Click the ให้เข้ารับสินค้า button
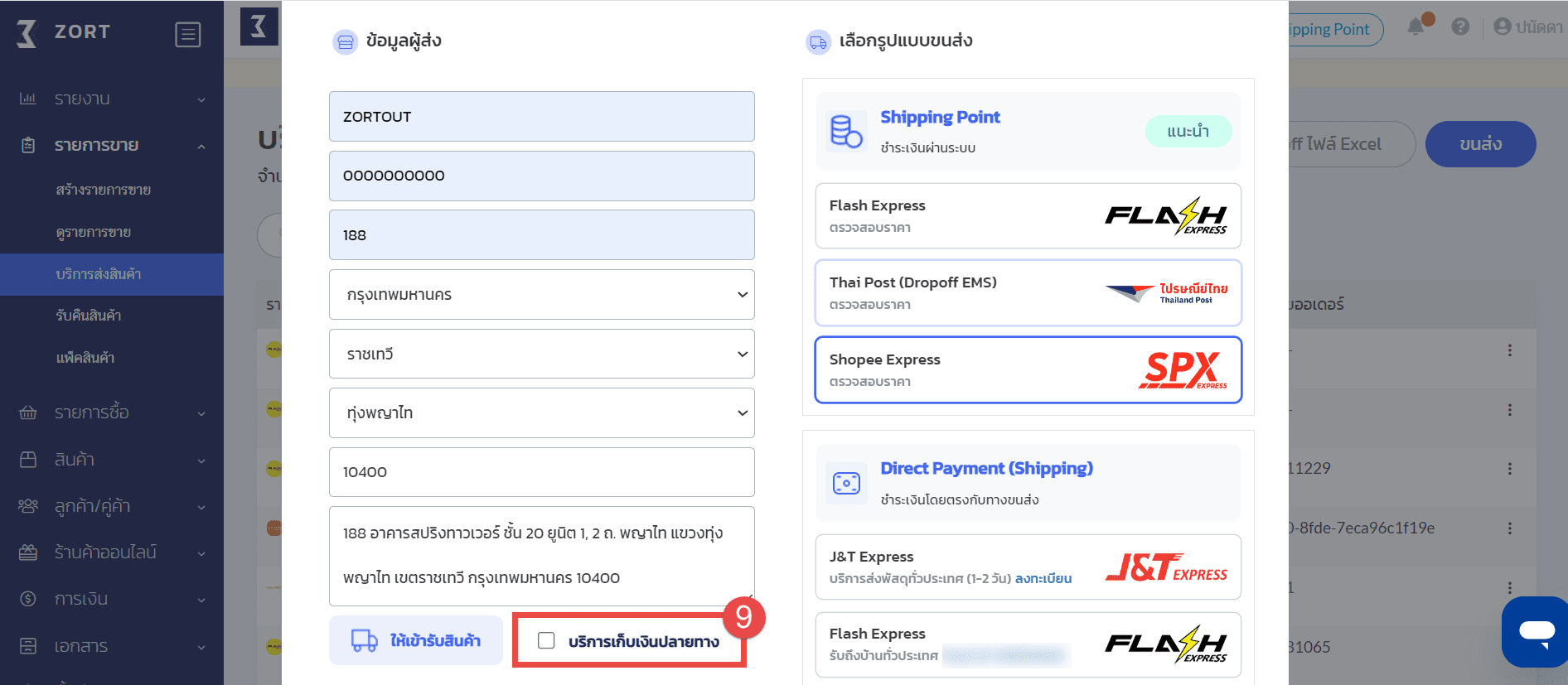 416,640
